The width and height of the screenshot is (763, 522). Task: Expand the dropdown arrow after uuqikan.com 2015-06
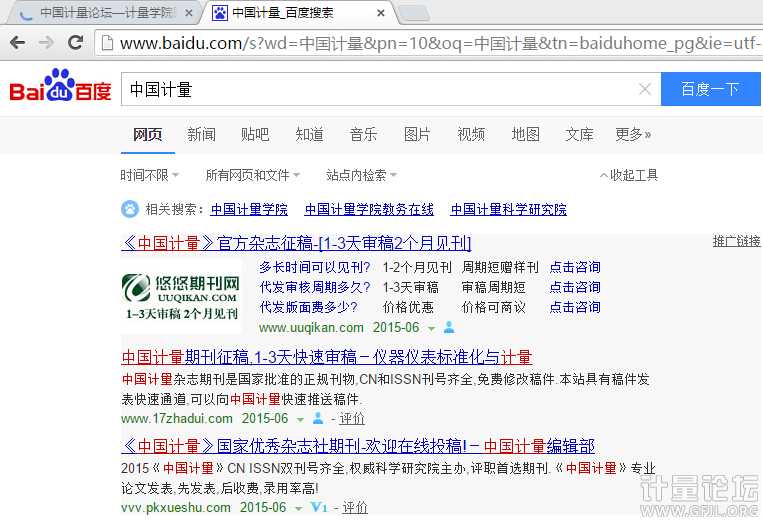[431, 329]
